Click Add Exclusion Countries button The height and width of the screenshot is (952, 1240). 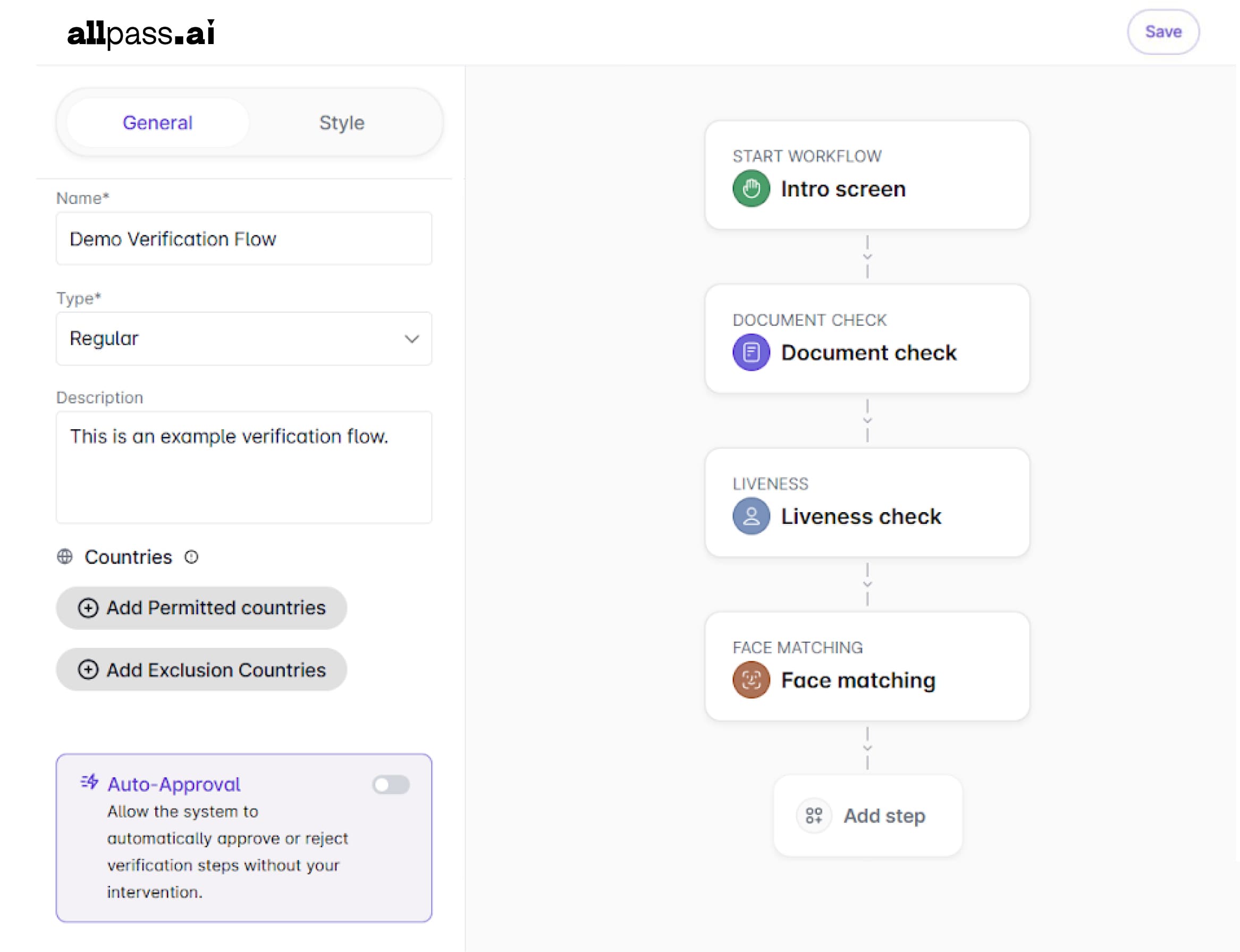click(x=201, y=670)
